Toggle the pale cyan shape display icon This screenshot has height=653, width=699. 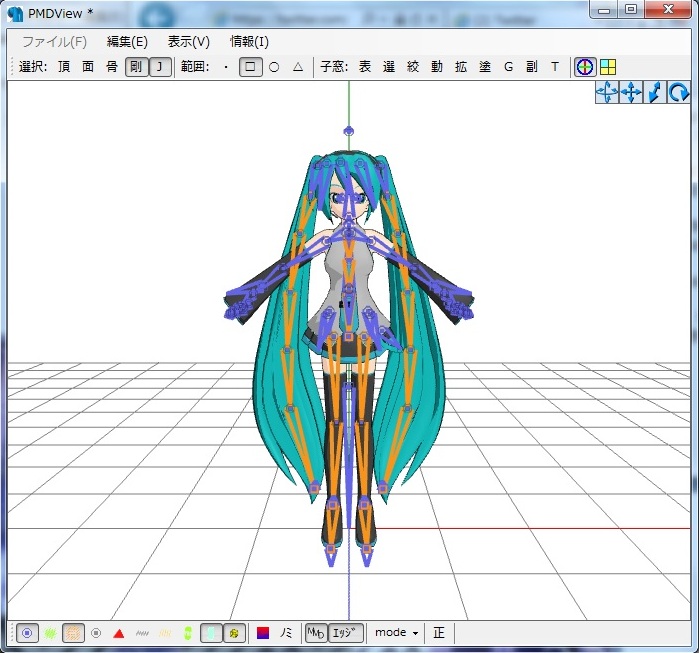tap(211, 633)
